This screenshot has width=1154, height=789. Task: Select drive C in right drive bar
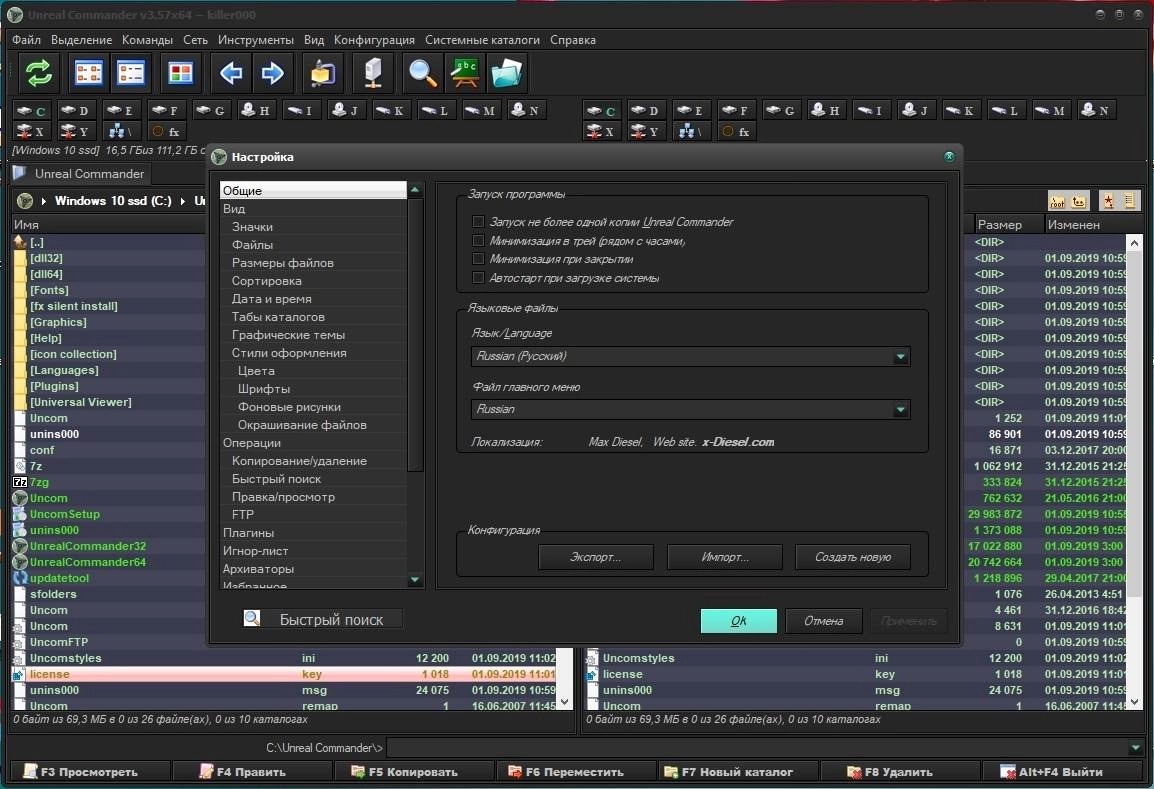[601, 110]
